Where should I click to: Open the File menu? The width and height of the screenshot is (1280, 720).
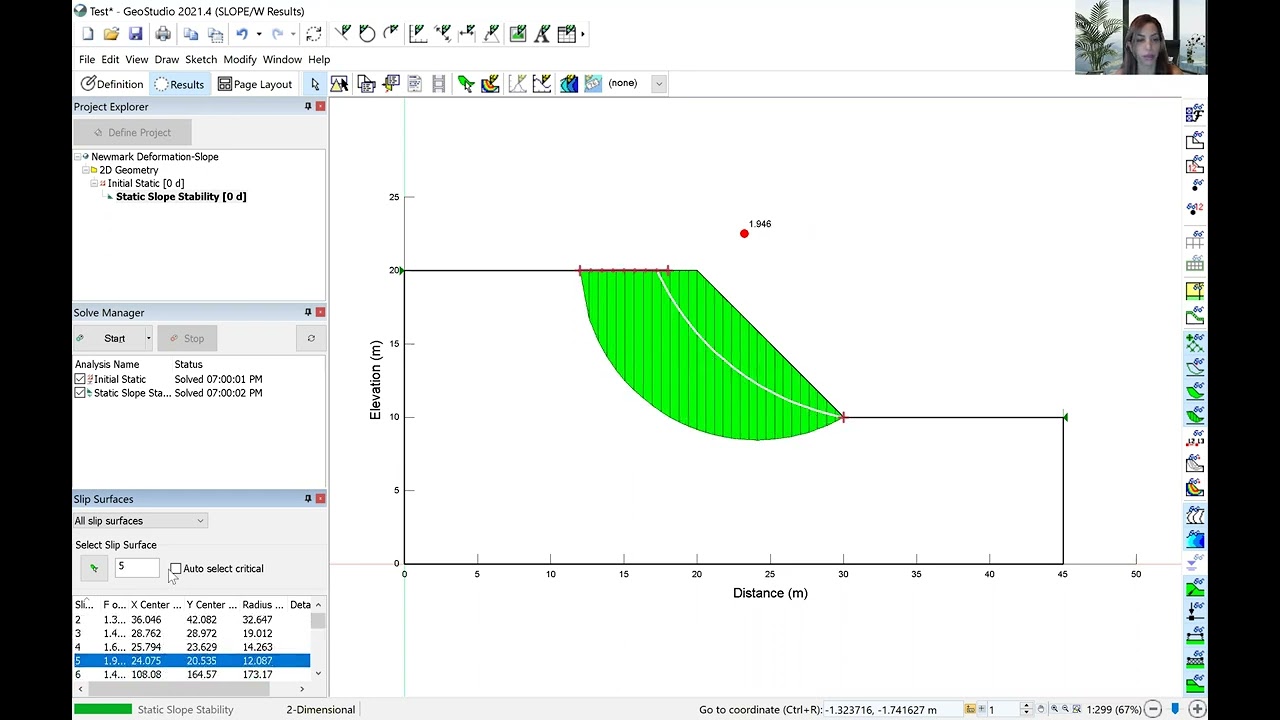point(87,59)
